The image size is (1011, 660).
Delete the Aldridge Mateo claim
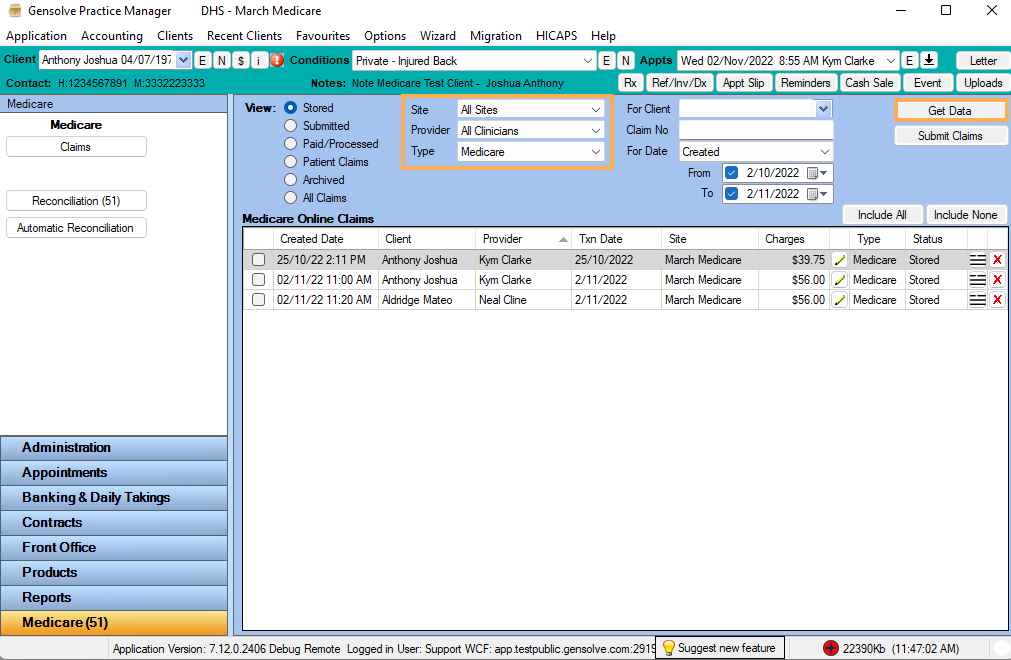click(997, 300)
